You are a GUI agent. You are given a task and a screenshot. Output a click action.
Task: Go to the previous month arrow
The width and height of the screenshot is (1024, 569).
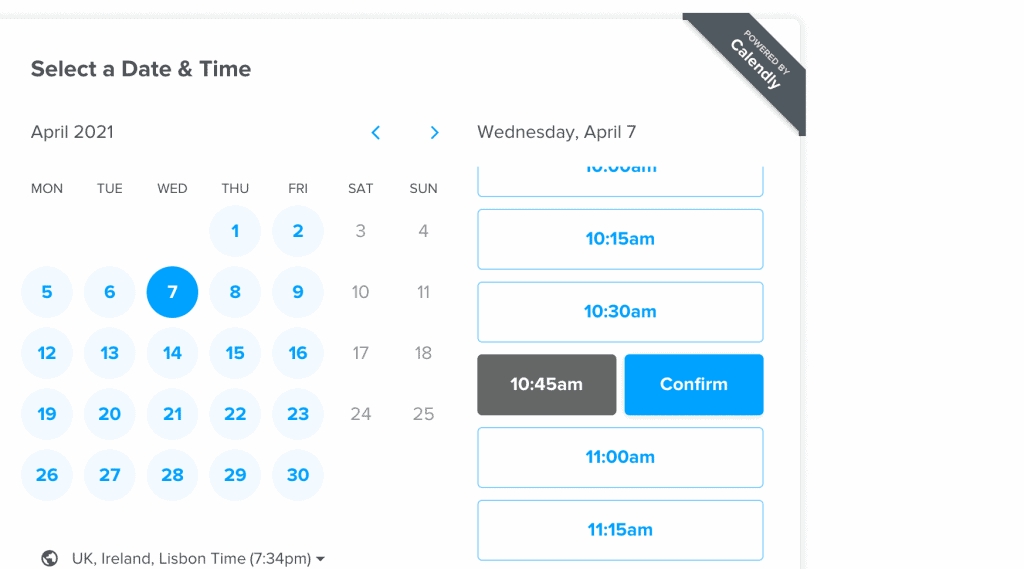[x=376, y=132]
